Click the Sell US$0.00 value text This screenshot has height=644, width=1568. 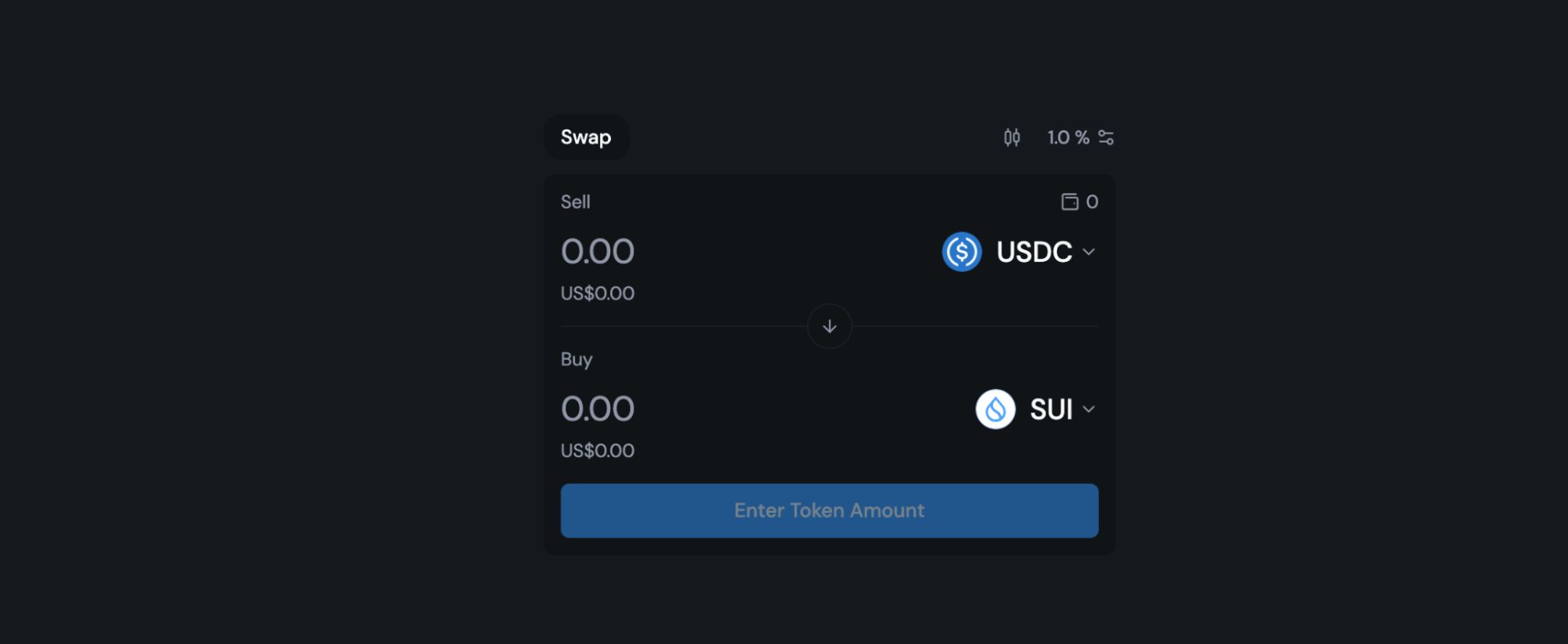pyautogui.click(x=598, y=293)
